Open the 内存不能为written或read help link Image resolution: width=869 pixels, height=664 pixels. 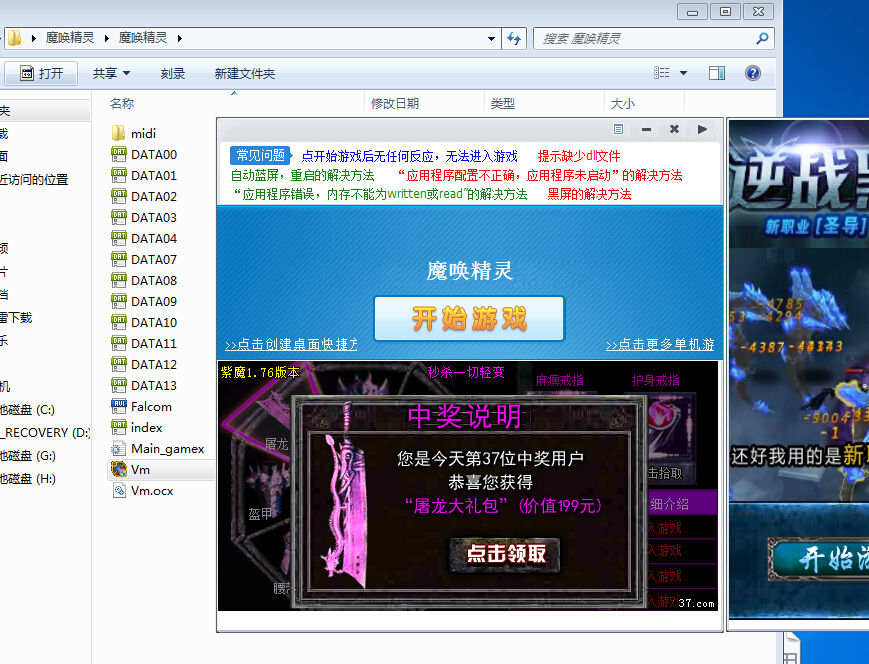pos(380,194)
